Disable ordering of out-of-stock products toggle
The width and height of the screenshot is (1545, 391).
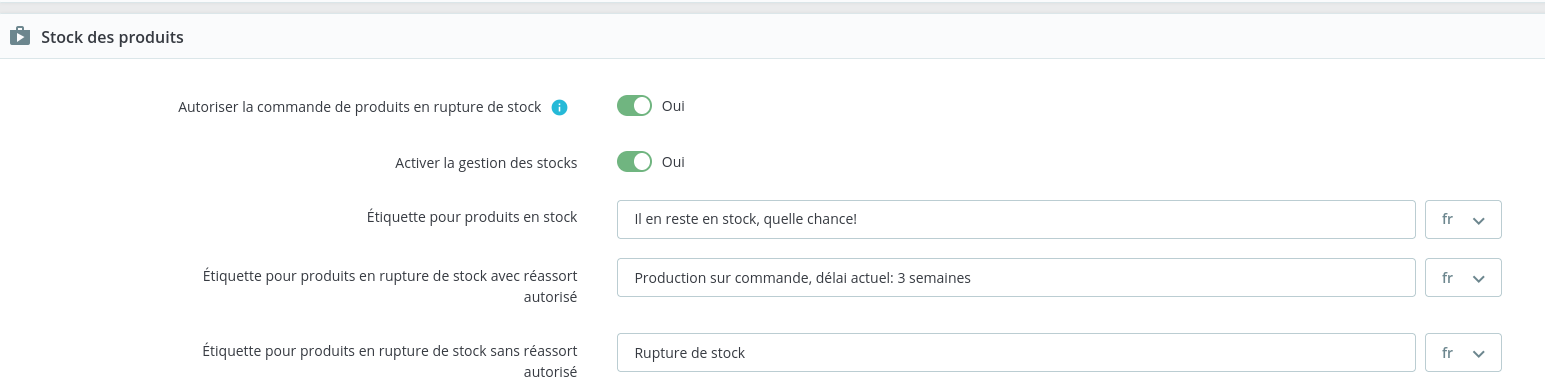(x=634, y=106)
